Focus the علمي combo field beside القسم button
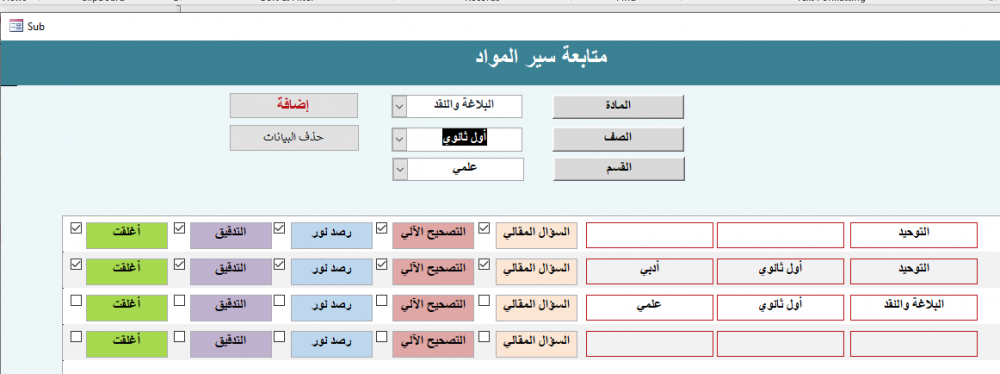 [x=466, y=170]
